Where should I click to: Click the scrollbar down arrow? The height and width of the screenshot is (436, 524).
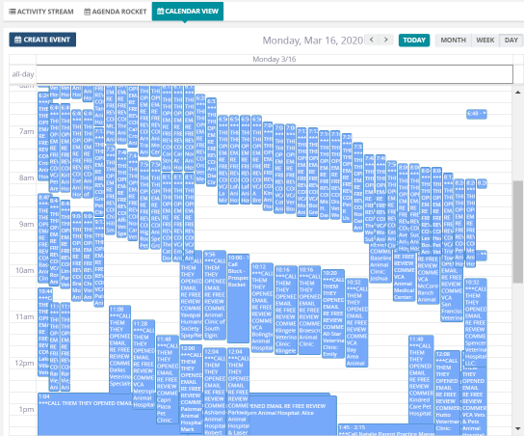[518, 428]
